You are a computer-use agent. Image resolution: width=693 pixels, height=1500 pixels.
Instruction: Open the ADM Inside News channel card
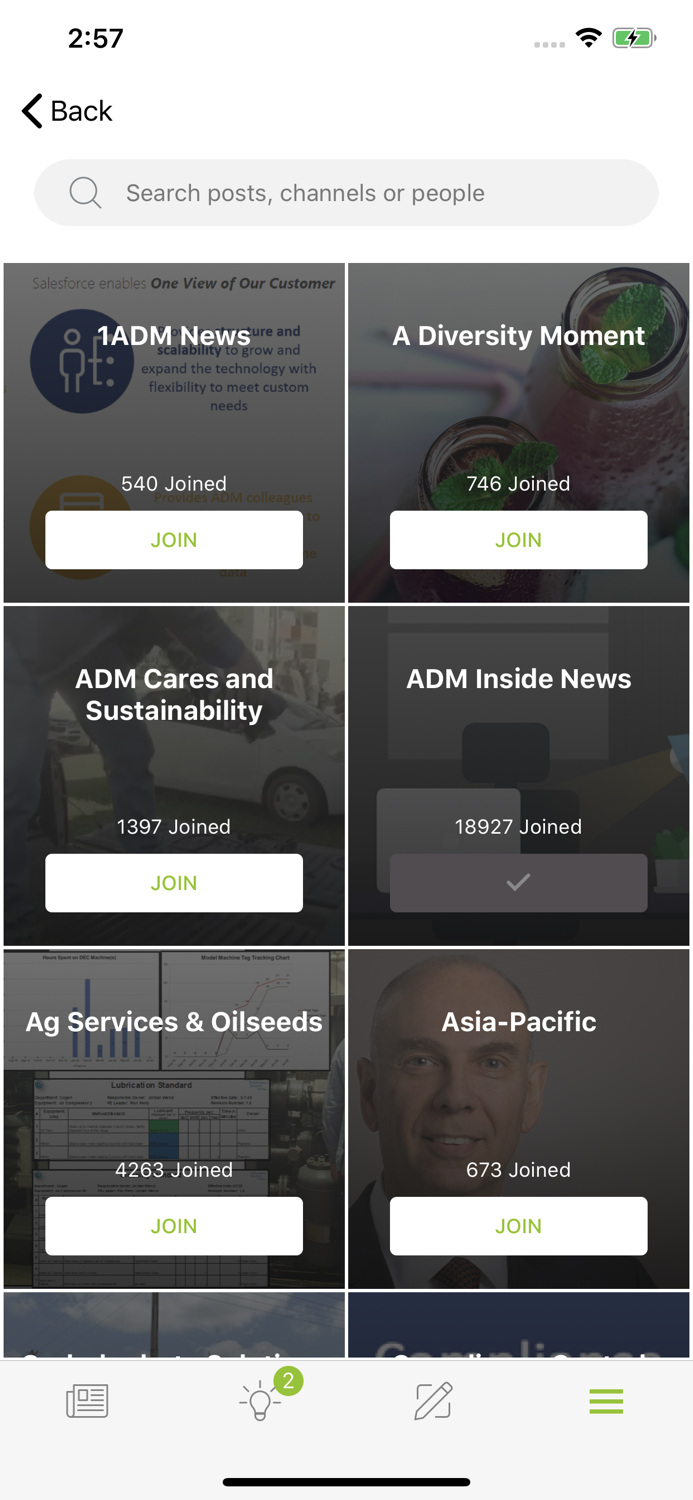(518, 678)
